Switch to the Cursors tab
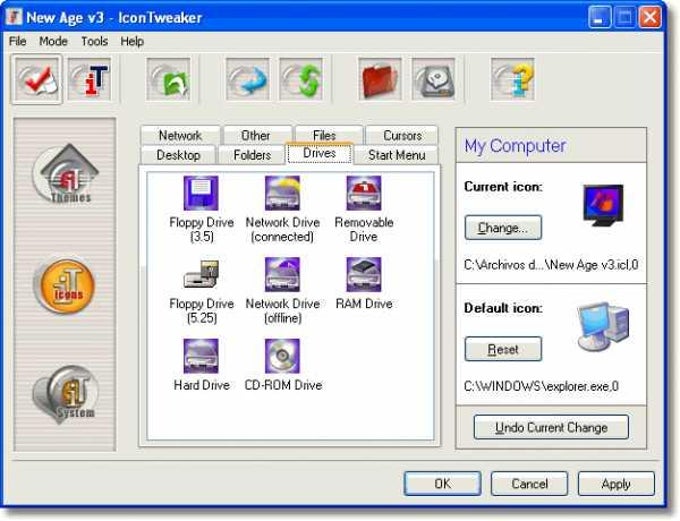The height and width of the screenshot is (521, 680). [402, 135]
